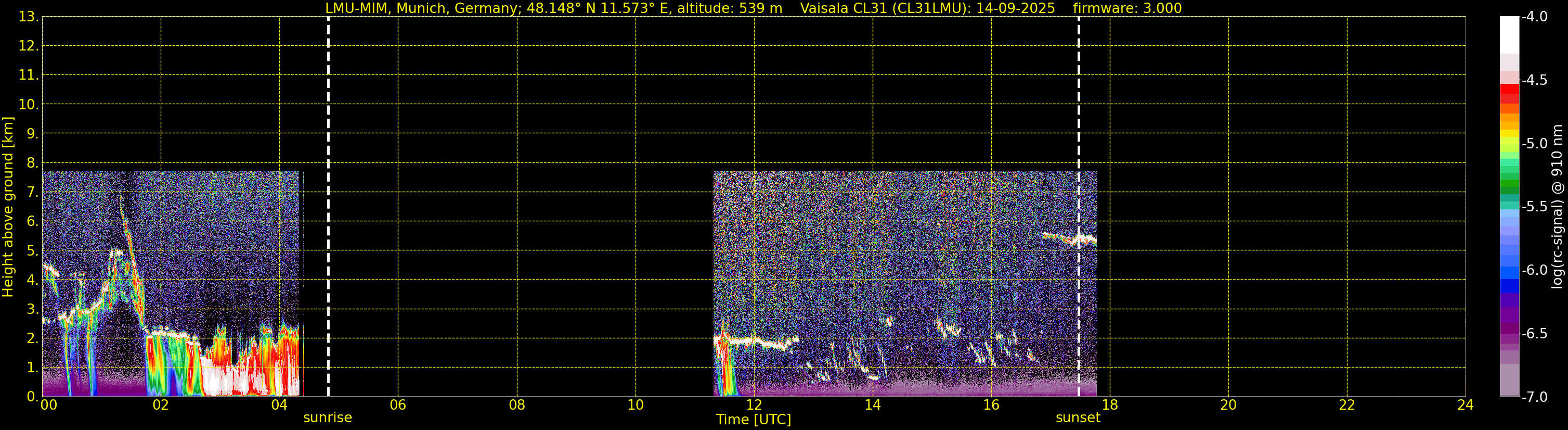Click the height axis tick label 6

point(32,222)
